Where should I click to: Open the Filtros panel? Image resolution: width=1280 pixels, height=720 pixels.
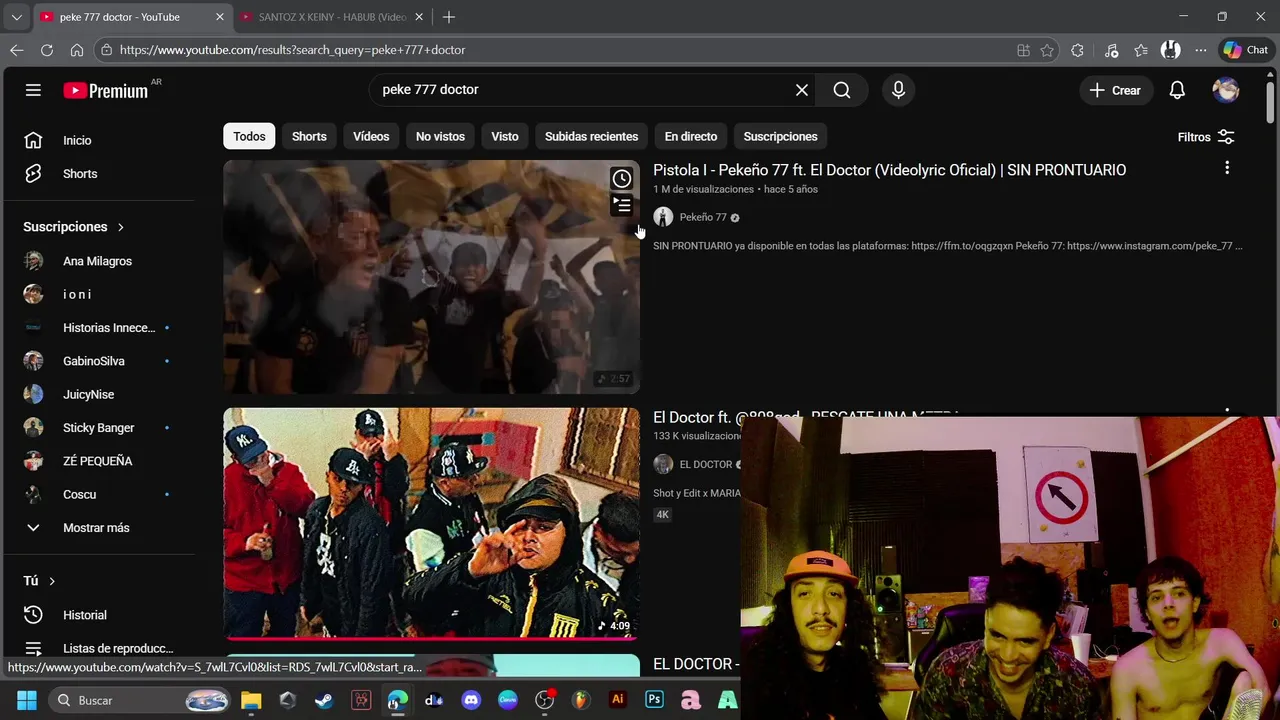click(1206, 137)
